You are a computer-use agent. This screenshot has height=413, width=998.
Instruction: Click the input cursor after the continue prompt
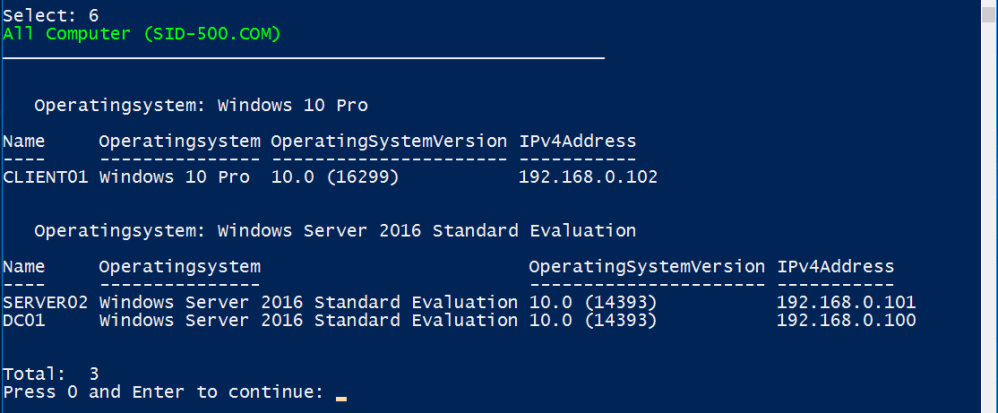(341, 394)
